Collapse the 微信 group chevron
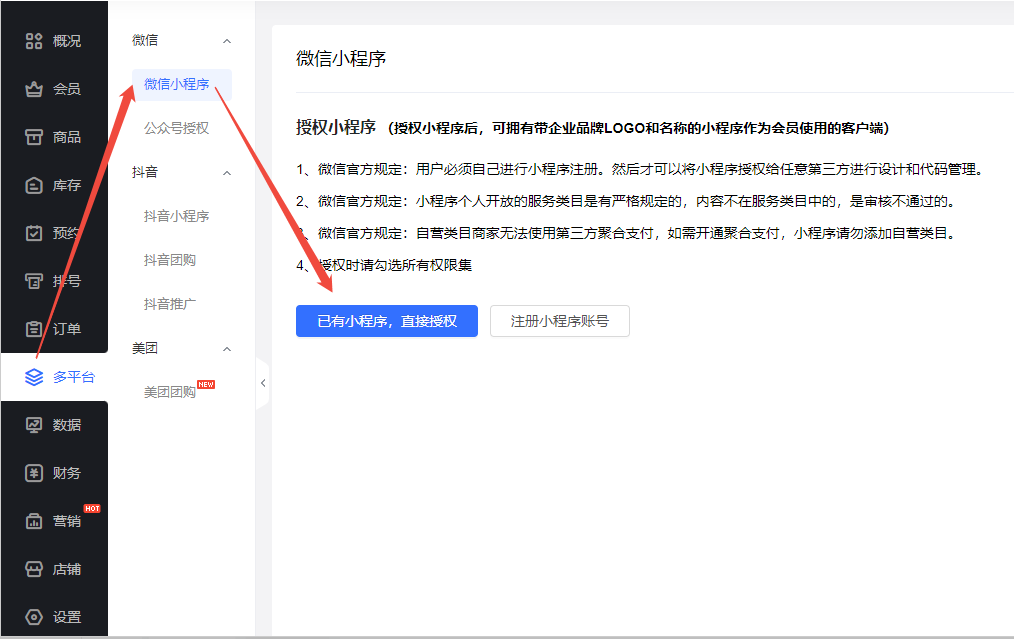Image resolution: width=1014 pixels, height=639 pixels. tap(227, 41)
